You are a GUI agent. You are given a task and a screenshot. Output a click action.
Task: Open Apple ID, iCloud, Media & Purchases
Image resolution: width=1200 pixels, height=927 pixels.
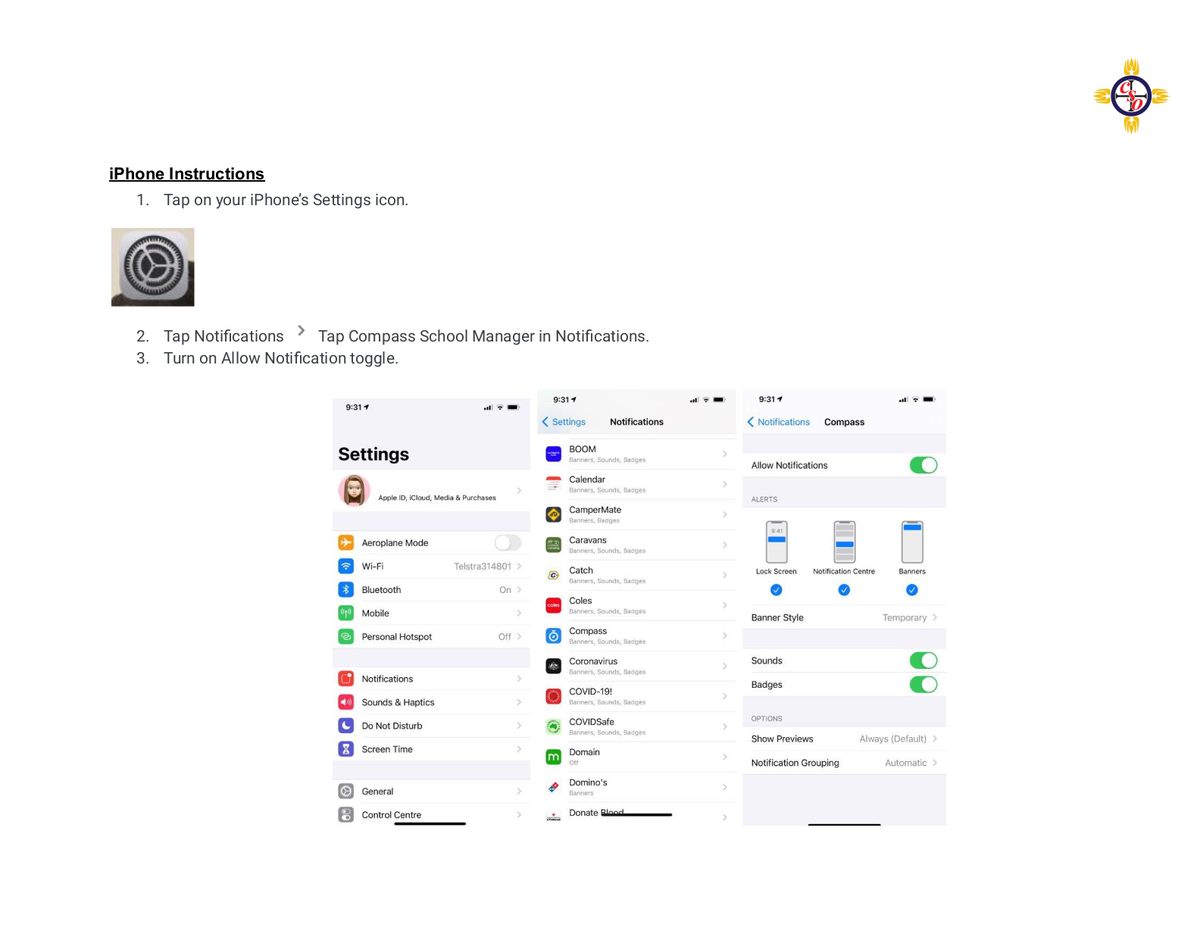[x=431, y=490]
